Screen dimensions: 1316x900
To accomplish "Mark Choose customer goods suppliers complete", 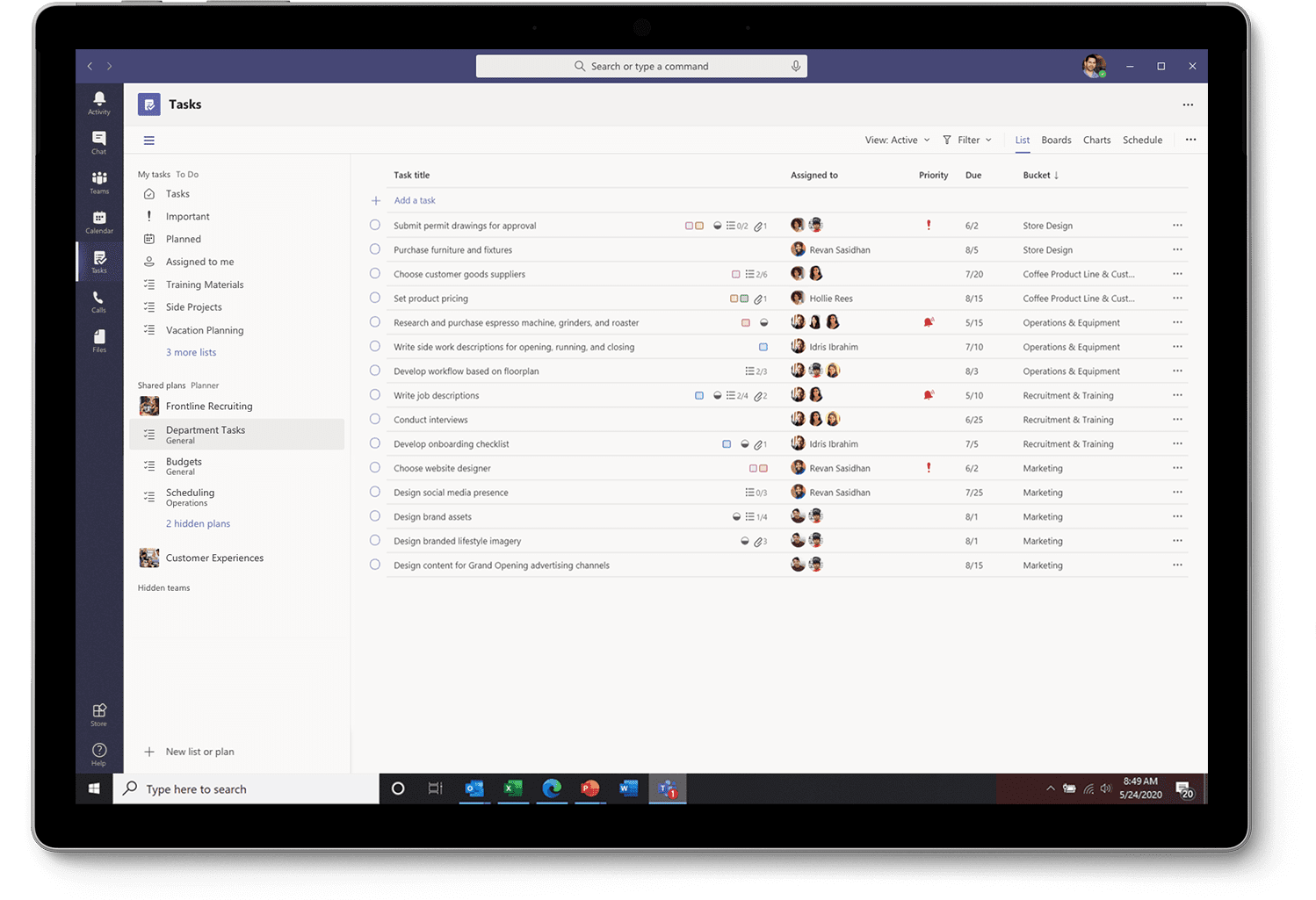I will [375, 274].
